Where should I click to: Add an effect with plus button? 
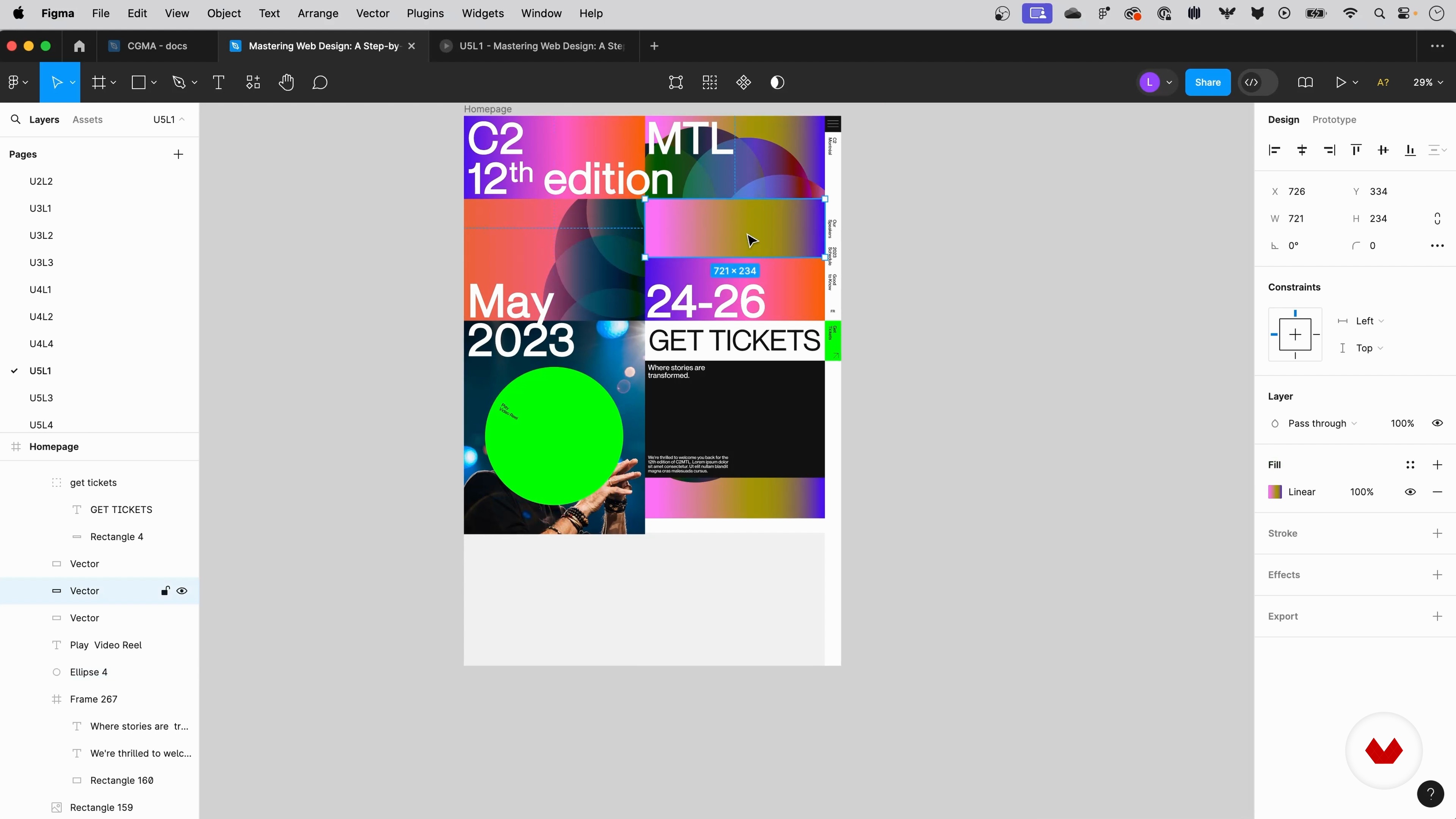click(1437, 575)
